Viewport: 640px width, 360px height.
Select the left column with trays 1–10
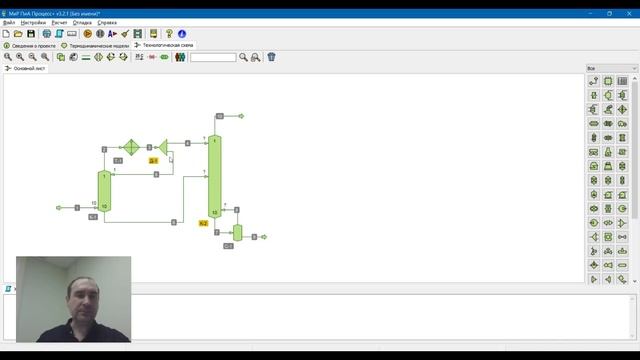(104, 191)
